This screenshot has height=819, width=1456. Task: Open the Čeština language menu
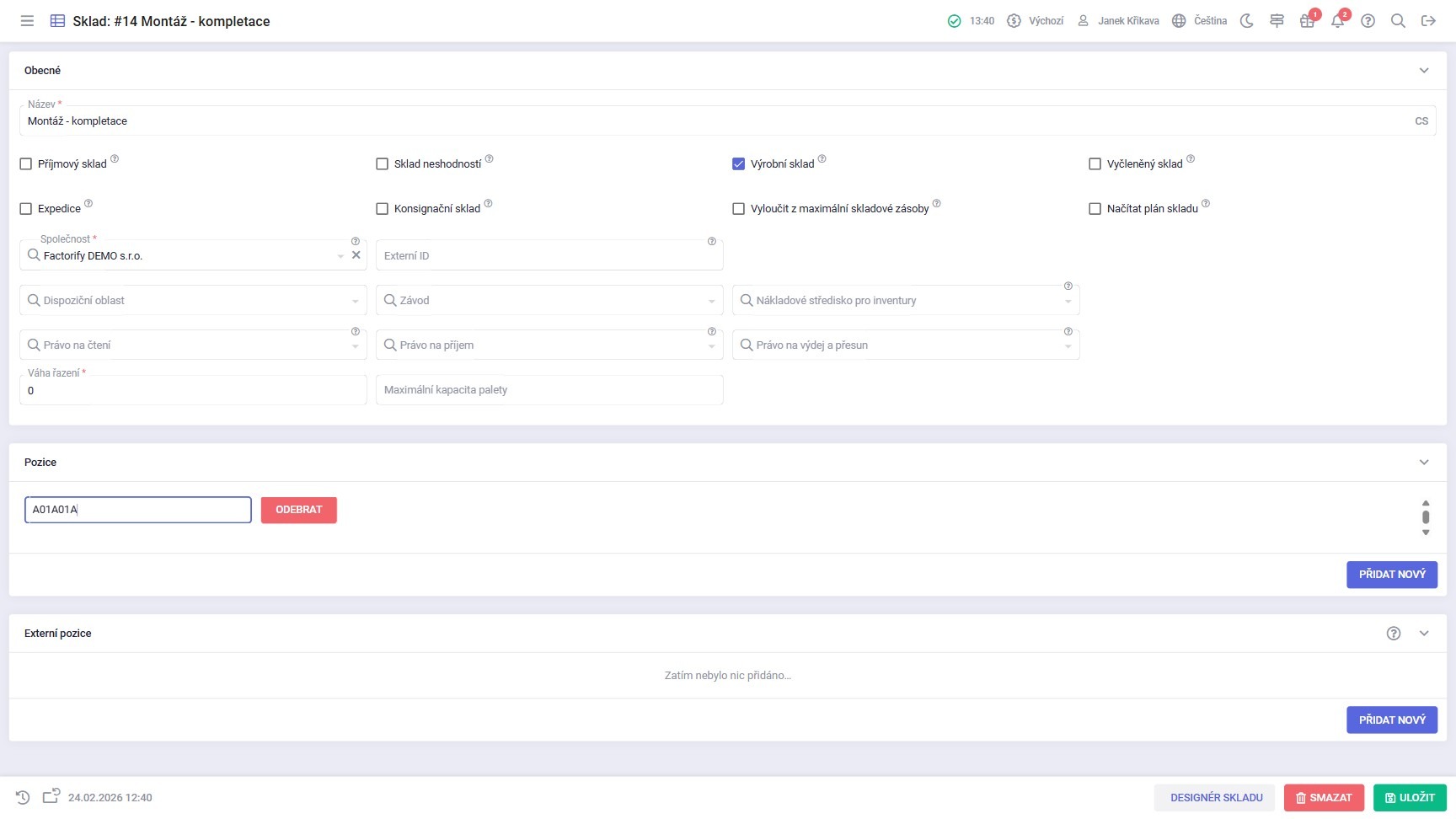(1200, 21)
